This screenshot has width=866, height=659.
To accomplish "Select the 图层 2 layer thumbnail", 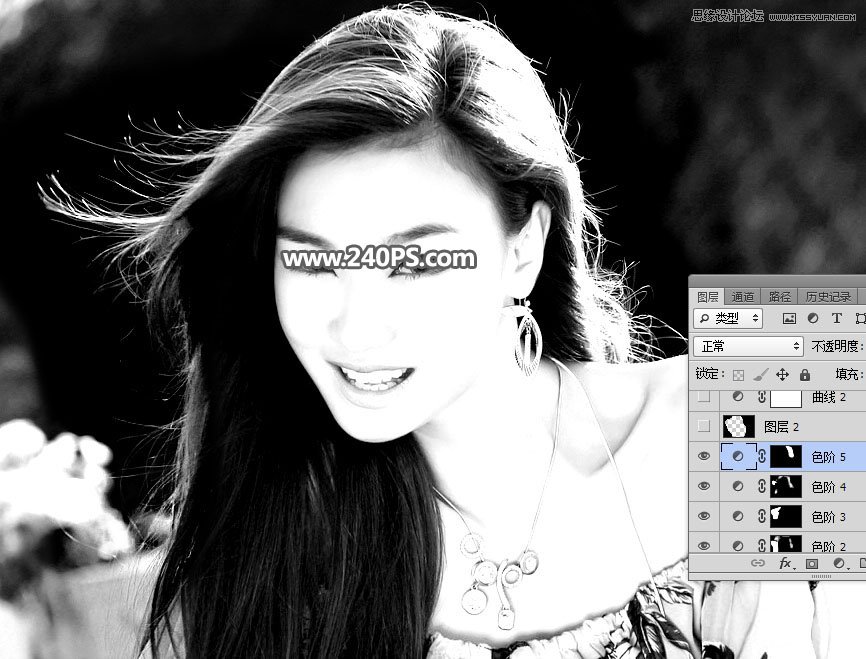I will pyautogui.click(x=738, y=426).
